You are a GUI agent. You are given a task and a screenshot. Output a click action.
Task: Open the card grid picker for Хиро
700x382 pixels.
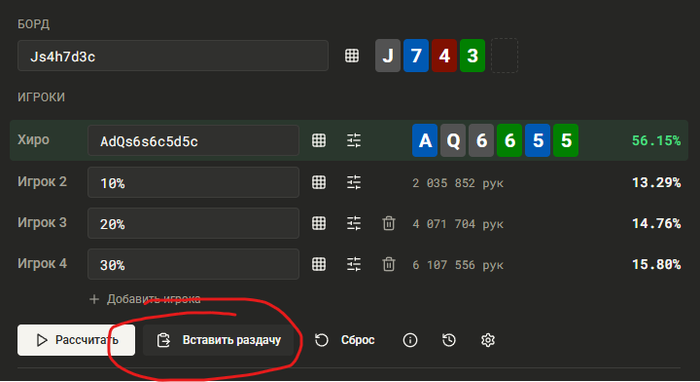(x=319, y=141)
